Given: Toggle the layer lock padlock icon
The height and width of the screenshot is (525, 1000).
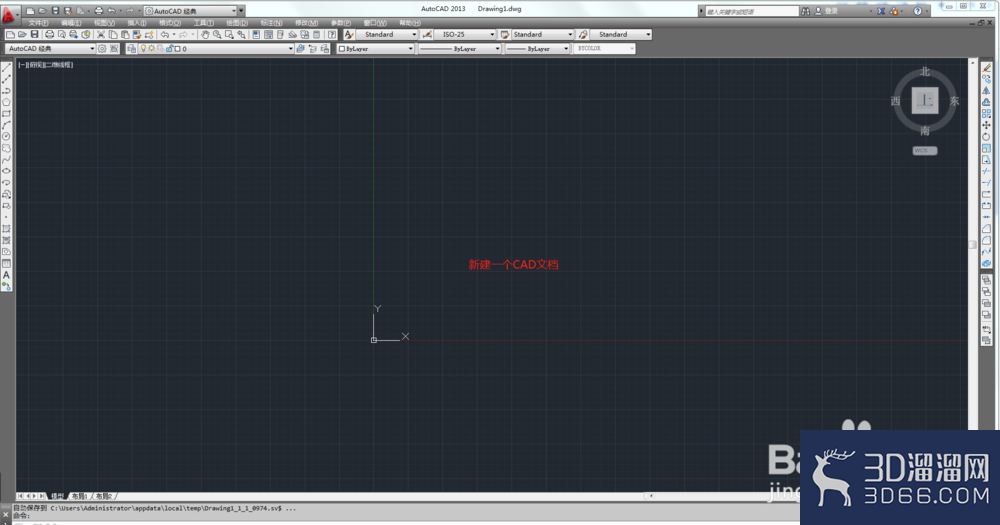Looking at the screenshot, I should [x=169, y=48].
